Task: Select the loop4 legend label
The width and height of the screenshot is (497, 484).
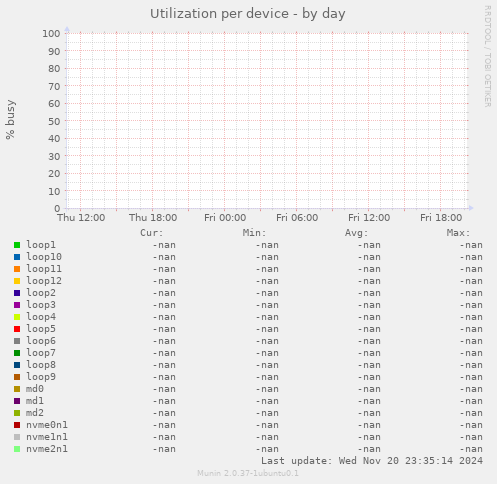Action: point(41,317)
